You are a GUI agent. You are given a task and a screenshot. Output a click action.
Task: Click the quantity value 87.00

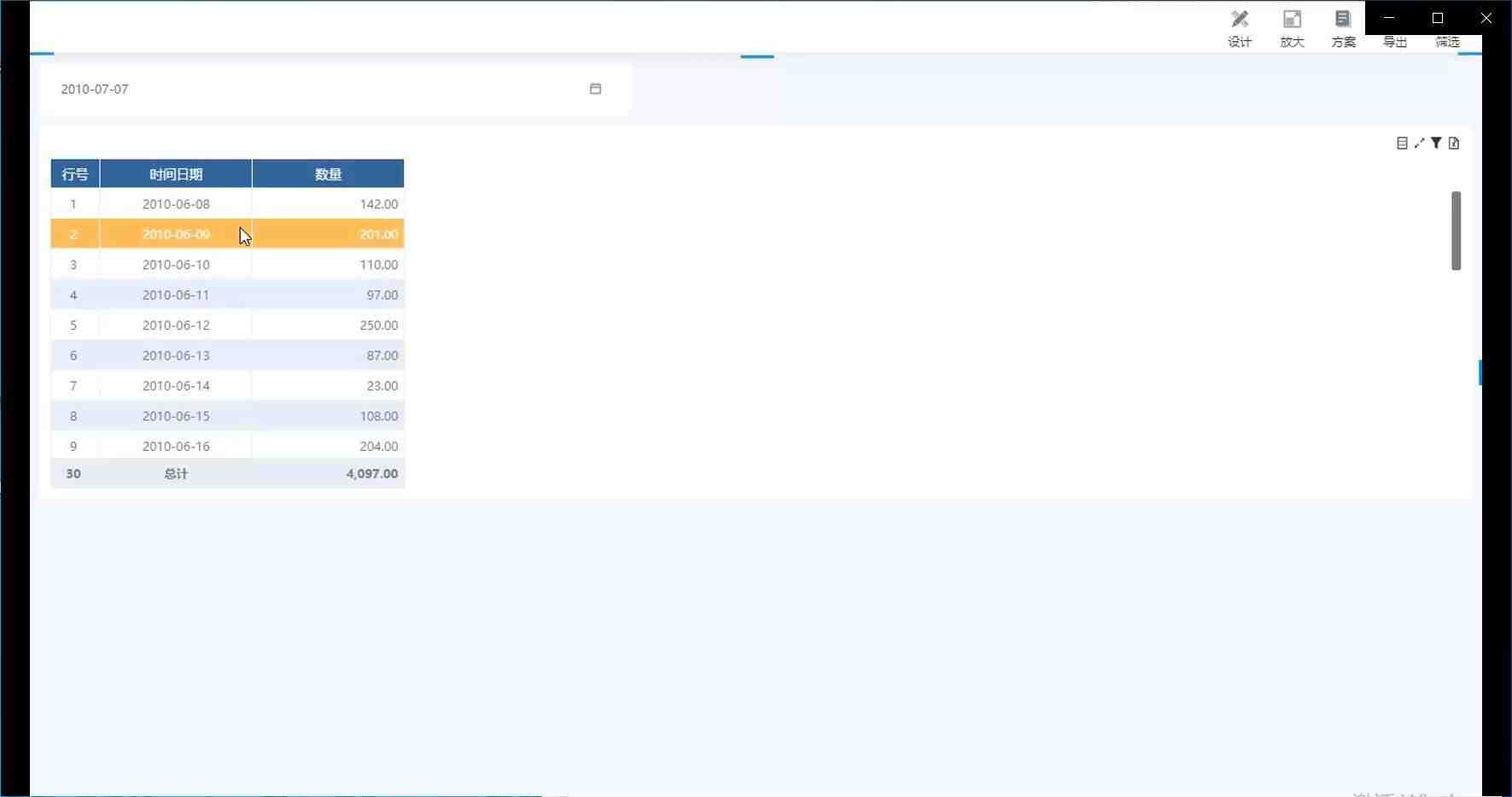click(x=382, y=355)
